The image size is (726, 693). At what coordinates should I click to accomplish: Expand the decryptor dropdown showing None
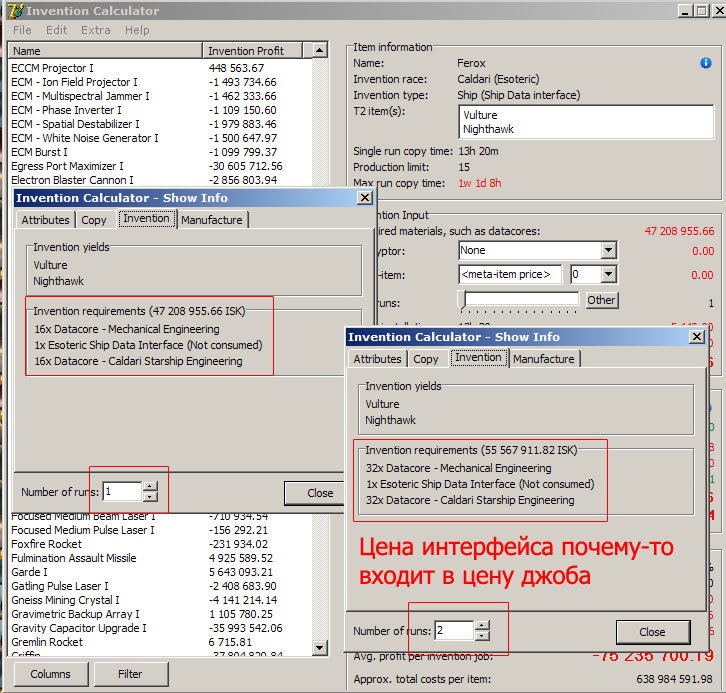(x=608, y=250)
